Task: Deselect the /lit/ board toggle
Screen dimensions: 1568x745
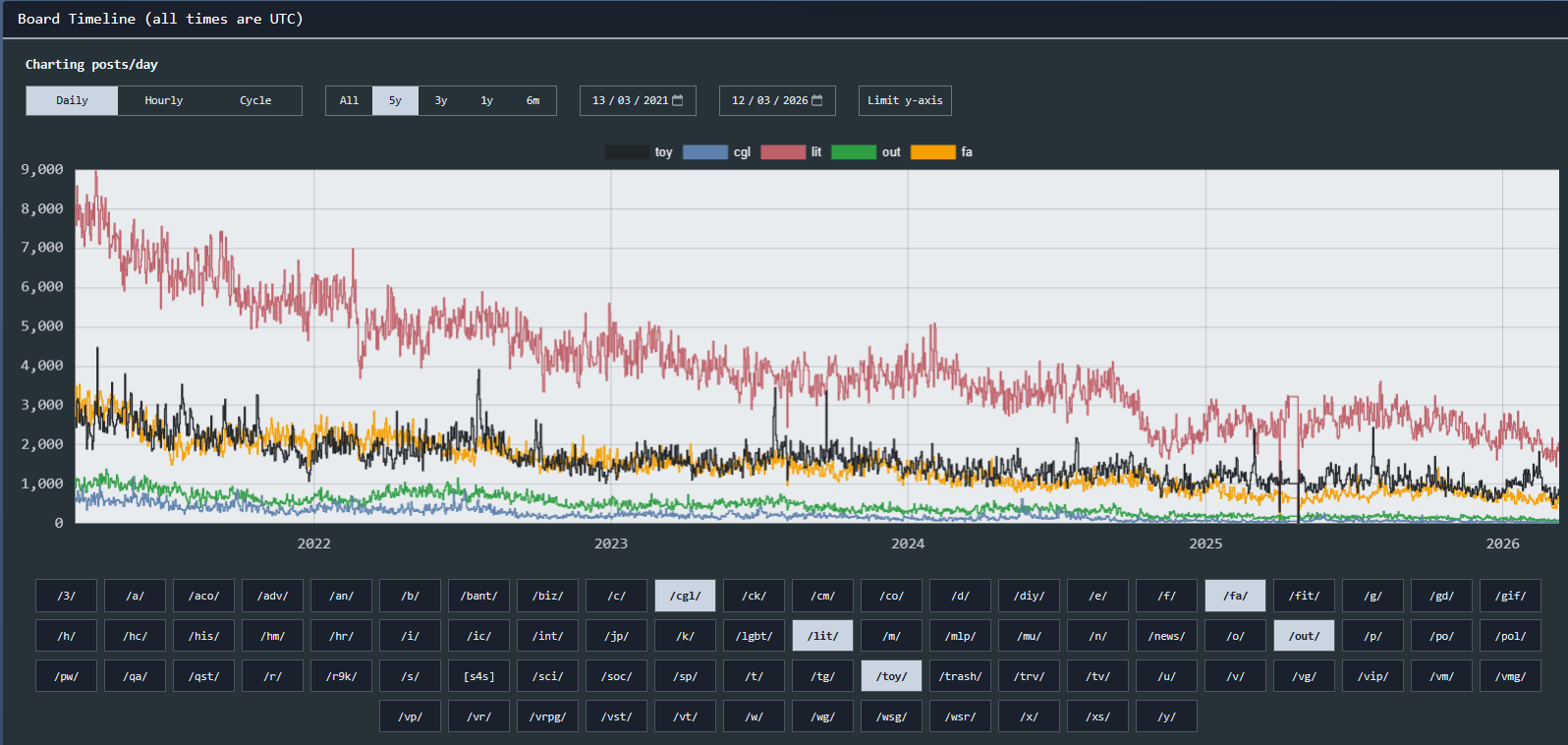Action: tap(822, 636)
